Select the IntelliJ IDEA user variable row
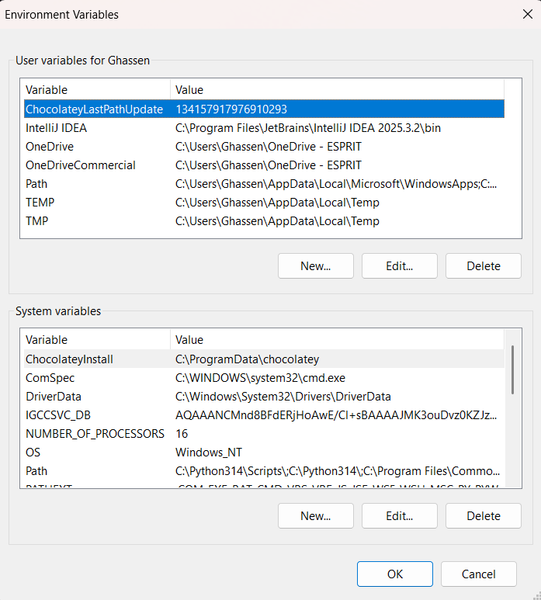This screenshot has width=541, height=600. 264,128
